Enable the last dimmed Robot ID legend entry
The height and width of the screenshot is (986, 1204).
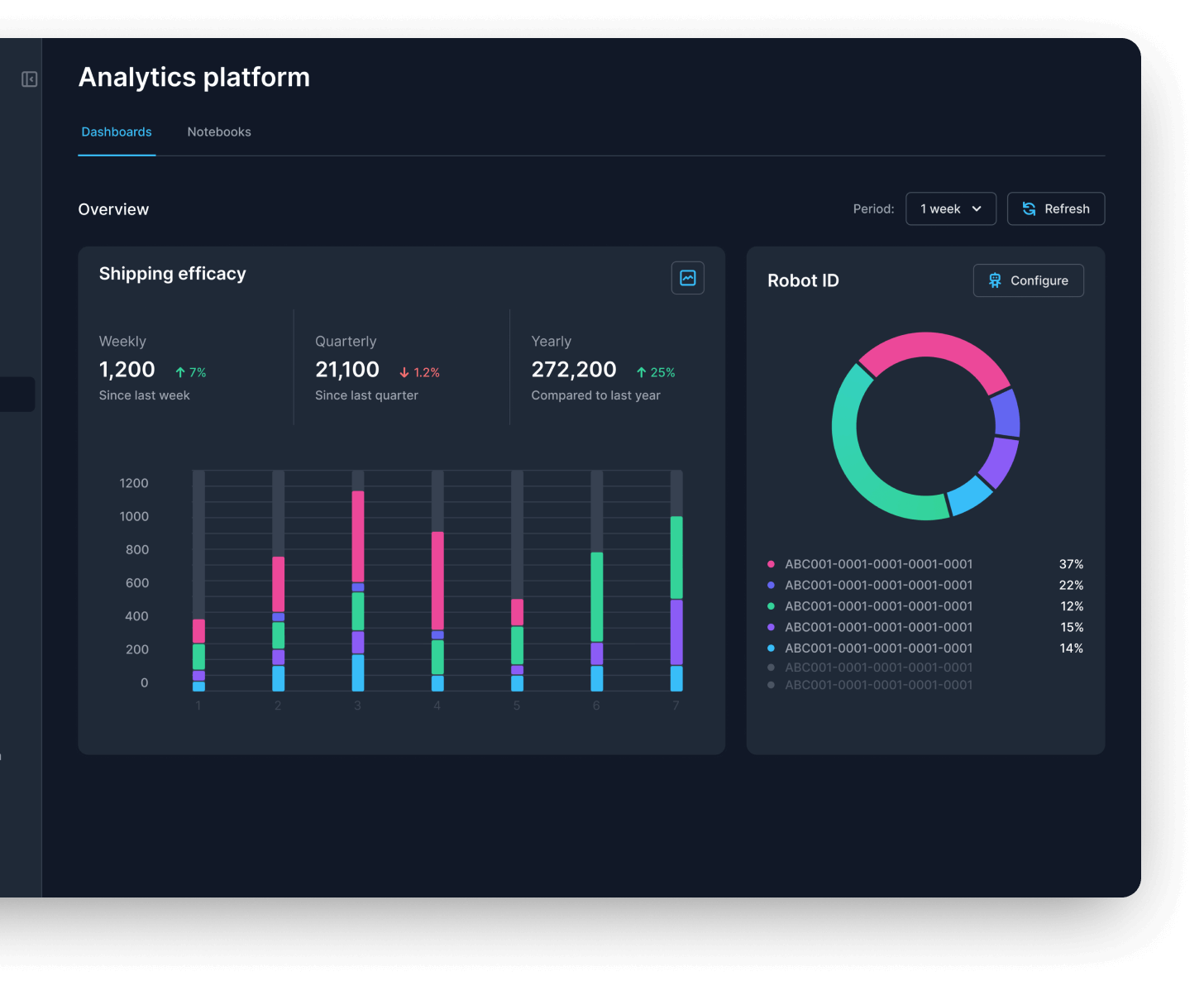(771, 685)
